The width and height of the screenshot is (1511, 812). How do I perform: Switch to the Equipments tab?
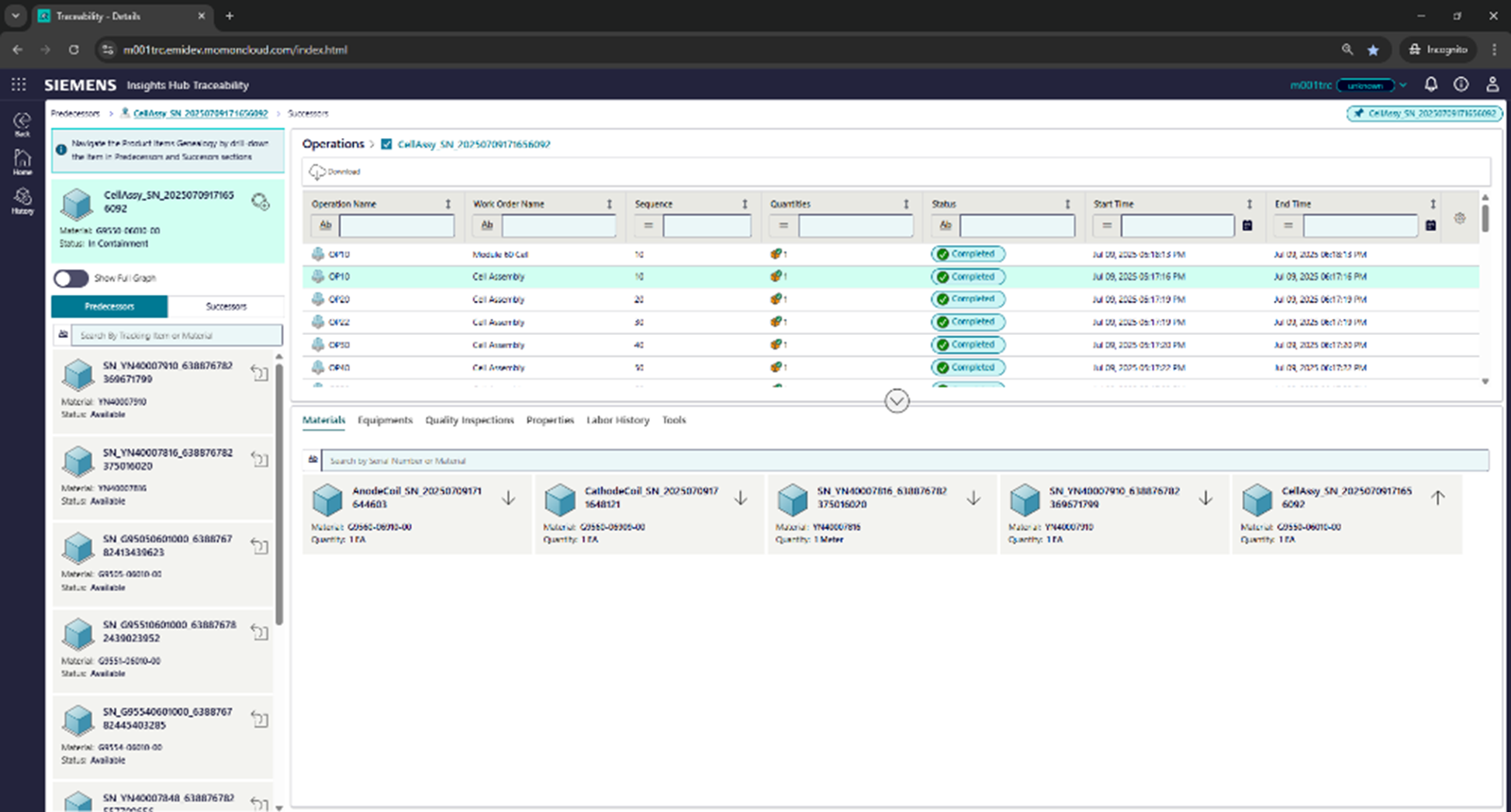385,420
